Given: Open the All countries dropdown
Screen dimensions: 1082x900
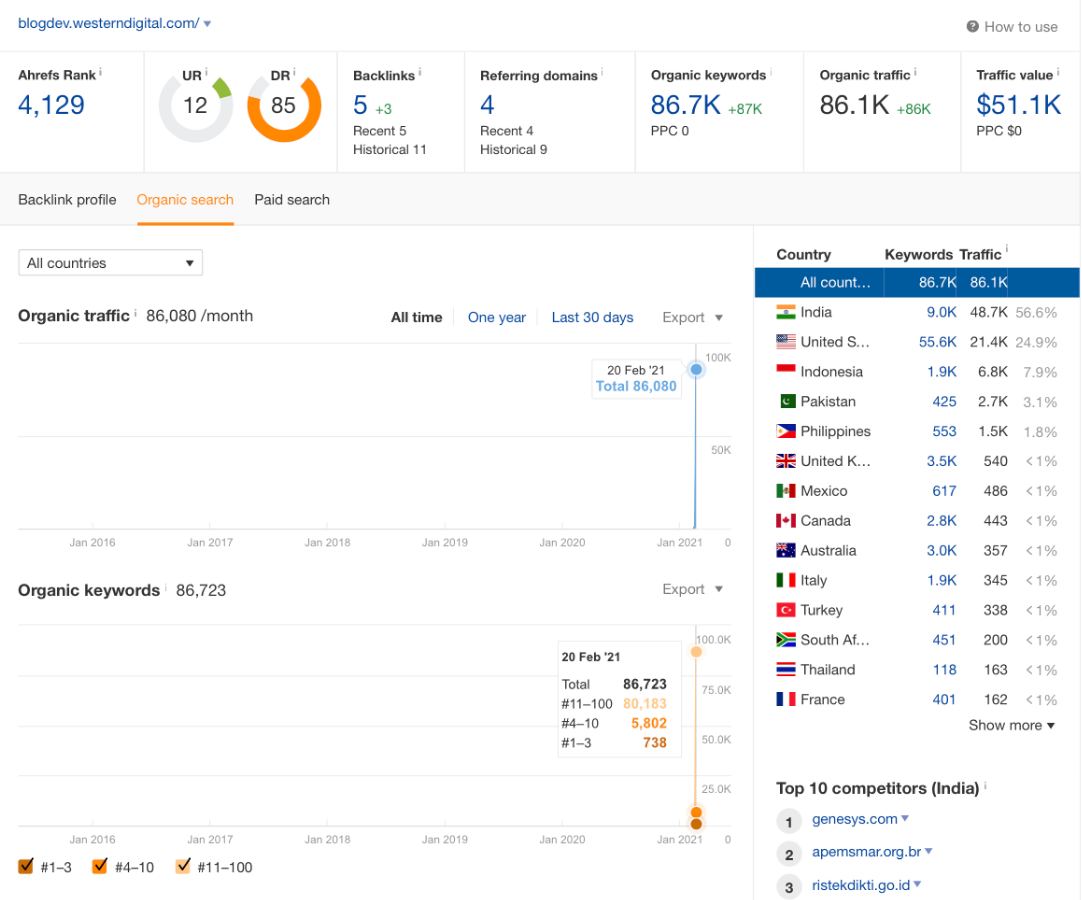Looking at the screenshot, I should click(x=110, y=263).
